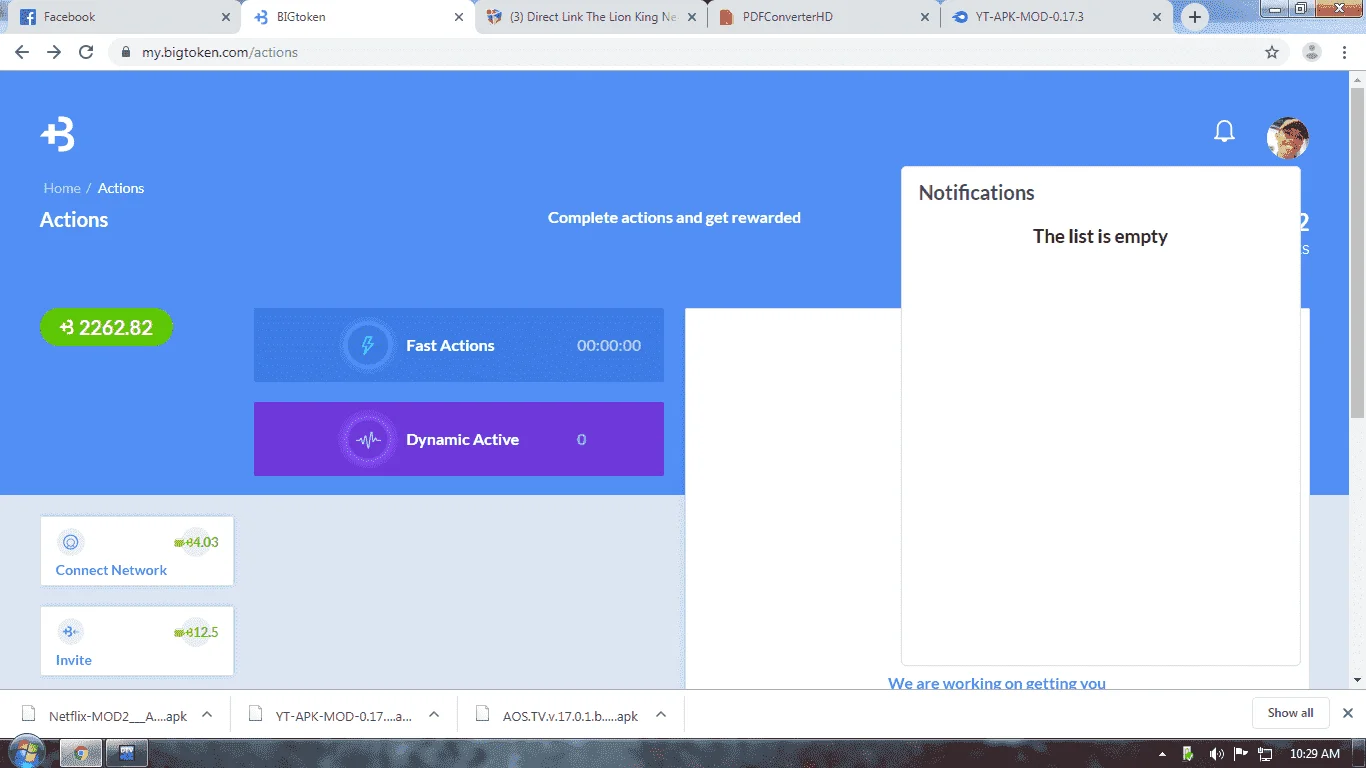
Task: Click Show all downloads
Action: (1290, 713)
